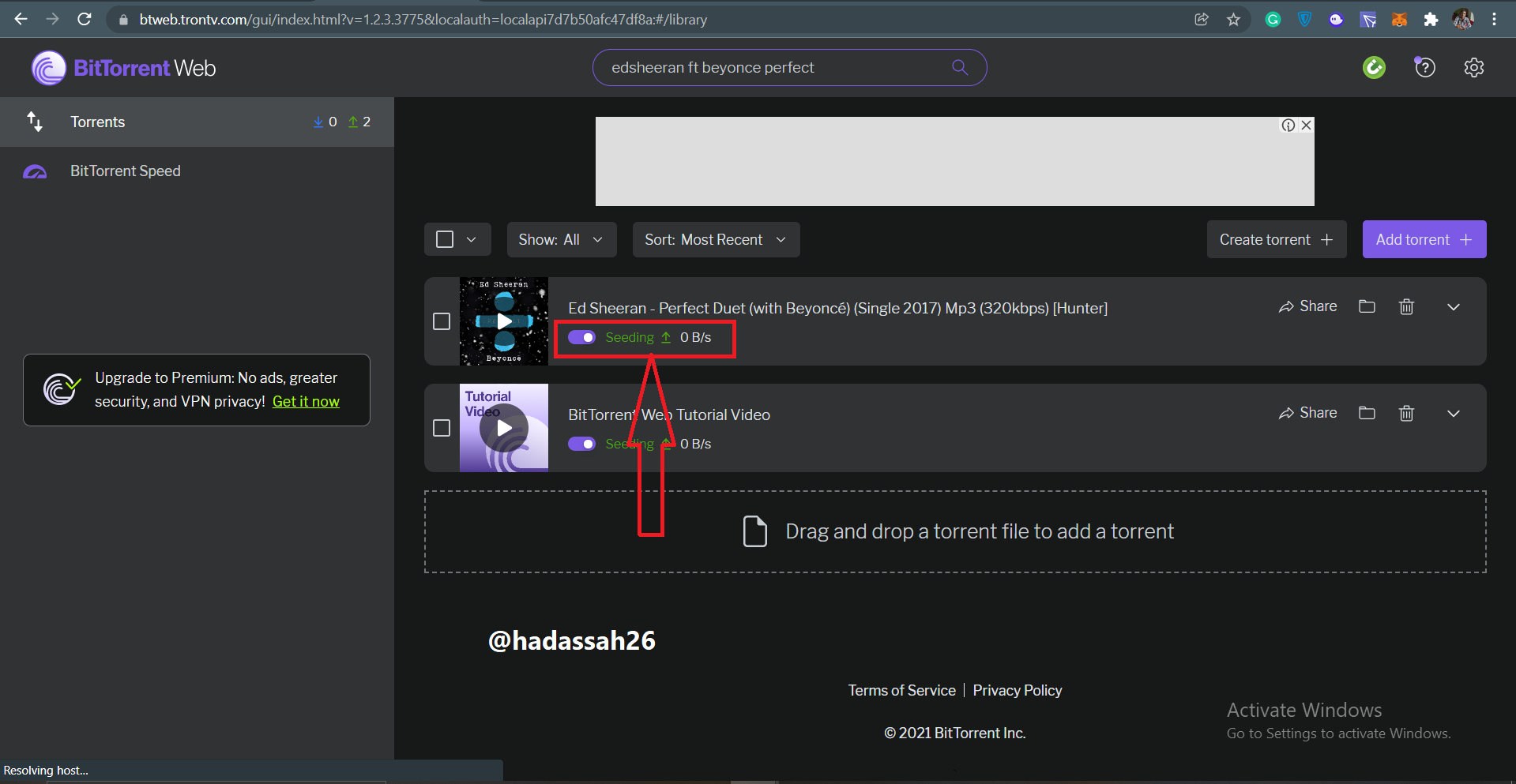Toggle seeding switch for Ed Sheeran torrent
Viewport: 1516px width, 784px height.
[x=582, y=337]
